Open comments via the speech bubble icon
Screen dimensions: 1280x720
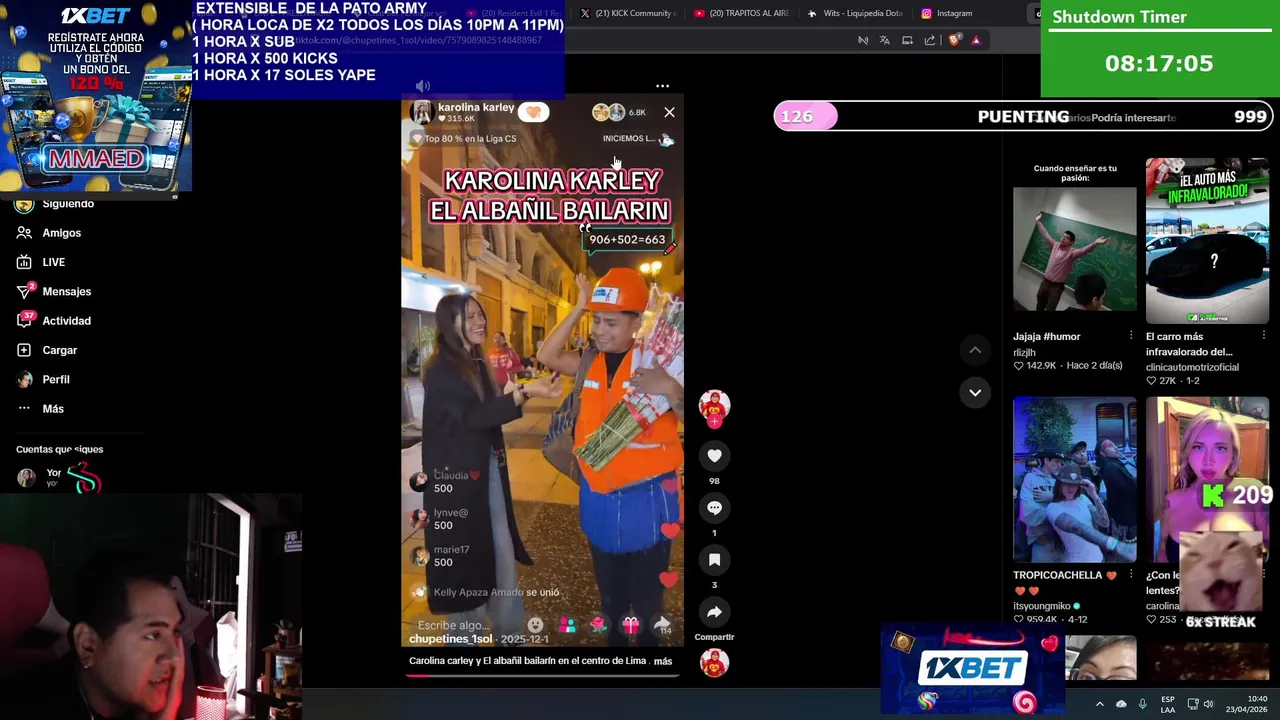(x=714, y=508)
